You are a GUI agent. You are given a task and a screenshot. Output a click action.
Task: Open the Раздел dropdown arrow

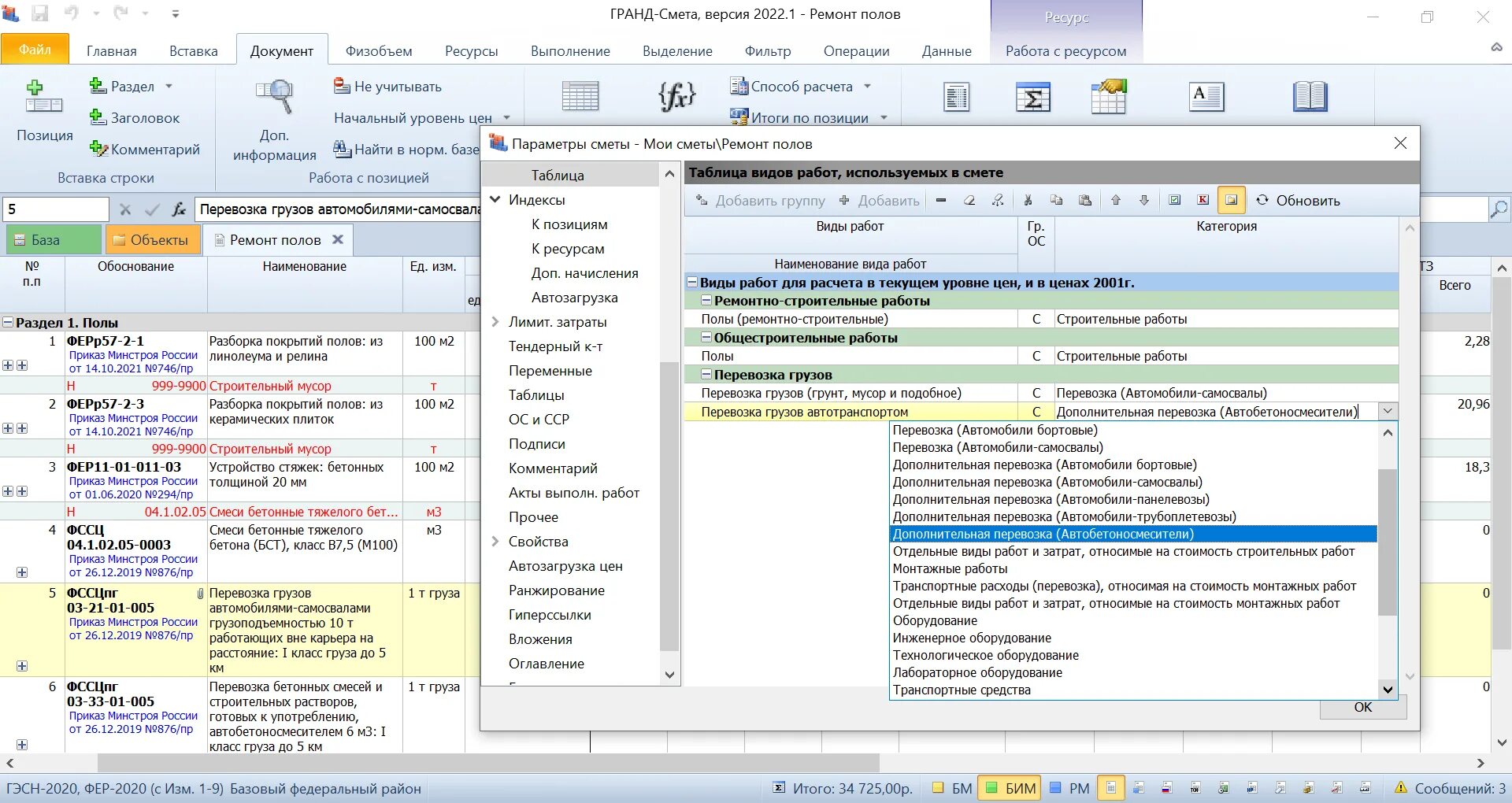pyautogui.click(x=169, y=86)
